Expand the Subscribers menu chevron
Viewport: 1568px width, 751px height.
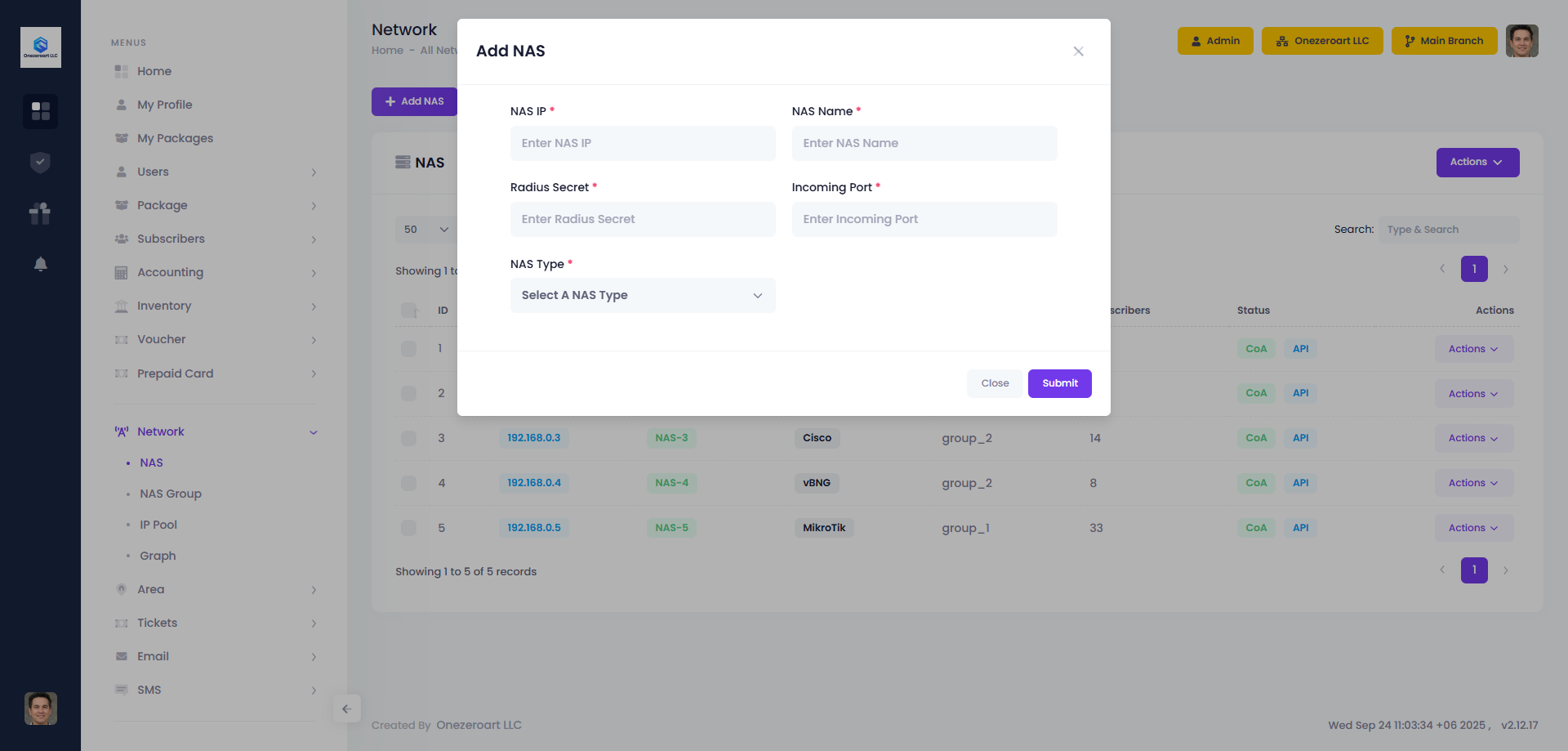coord(314,239)
